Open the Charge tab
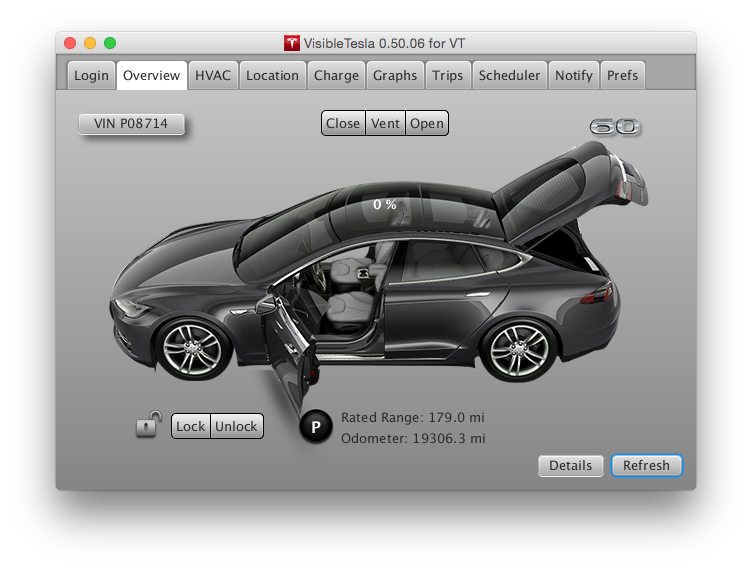Viewport: 752px width, 570px height. (x=336, y=75)
